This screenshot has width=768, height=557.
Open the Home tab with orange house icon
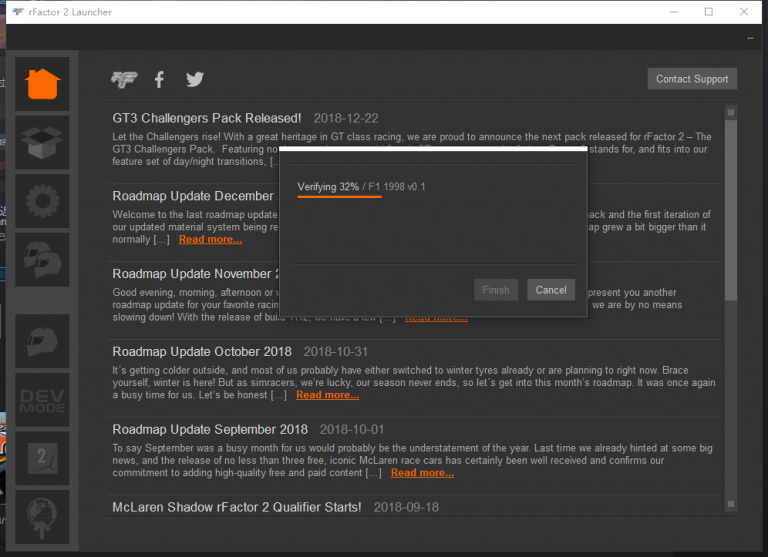pyautogui.click(x=42, y=84)
